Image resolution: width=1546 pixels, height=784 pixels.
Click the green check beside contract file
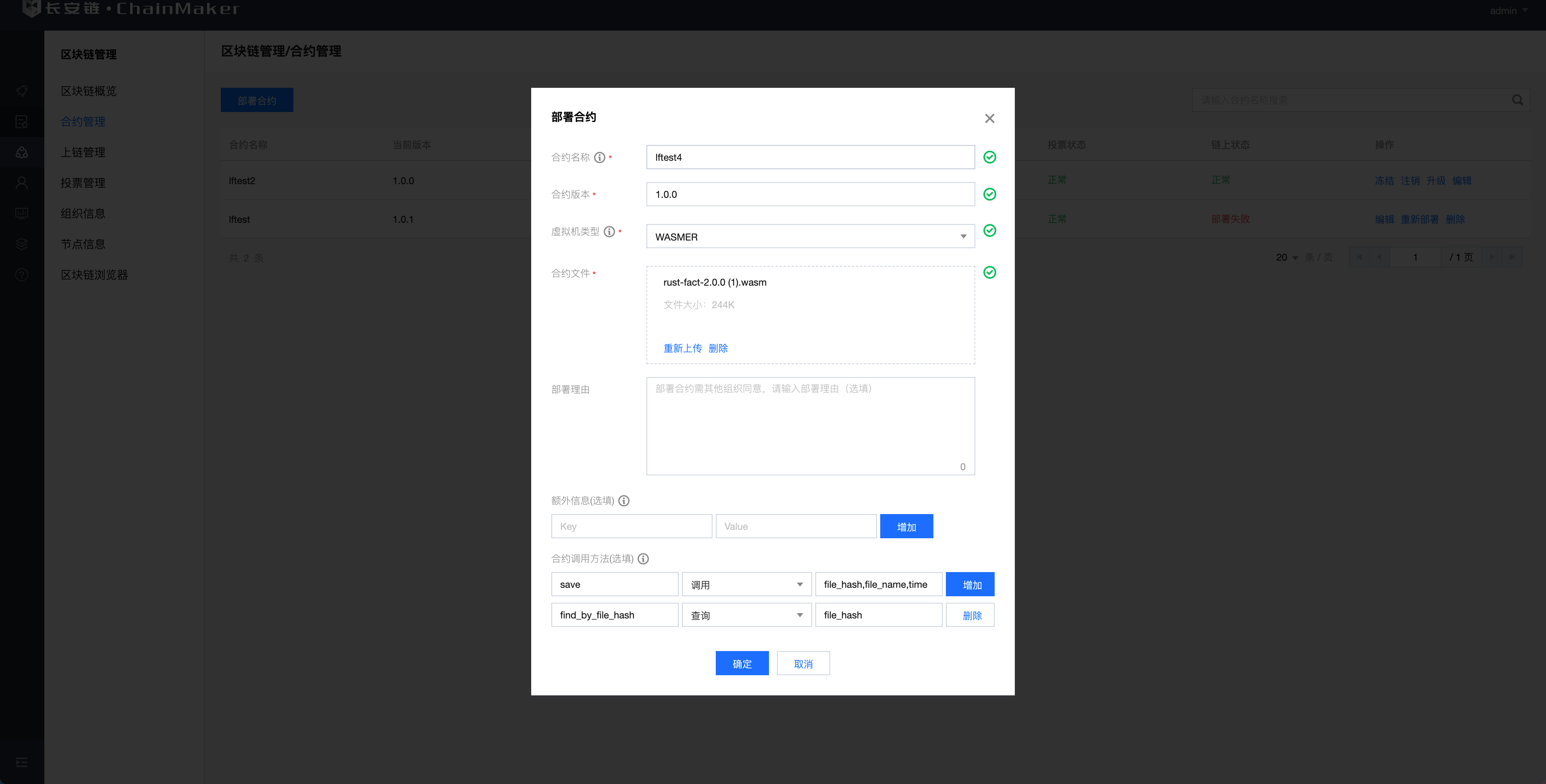coord(989,273)
